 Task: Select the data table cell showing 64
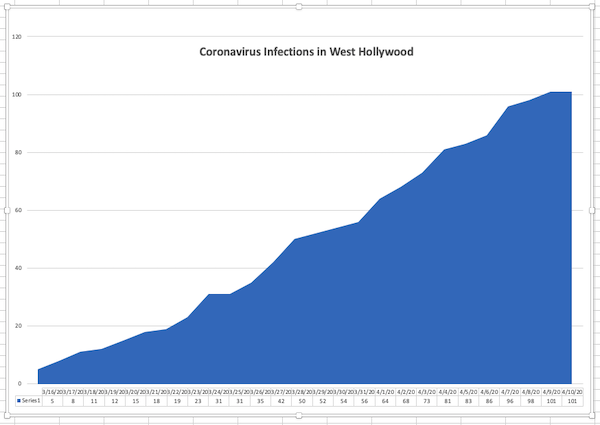[x=385, y=401]
